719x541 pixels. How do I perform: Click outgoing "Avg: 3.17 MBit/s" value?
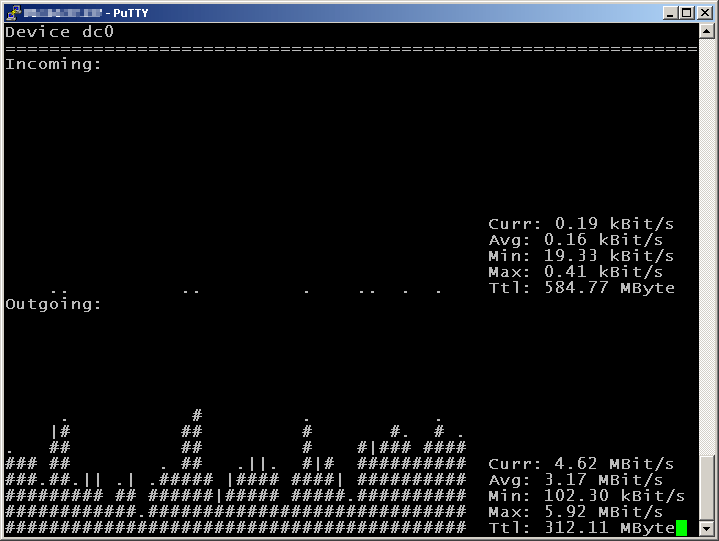575,480
